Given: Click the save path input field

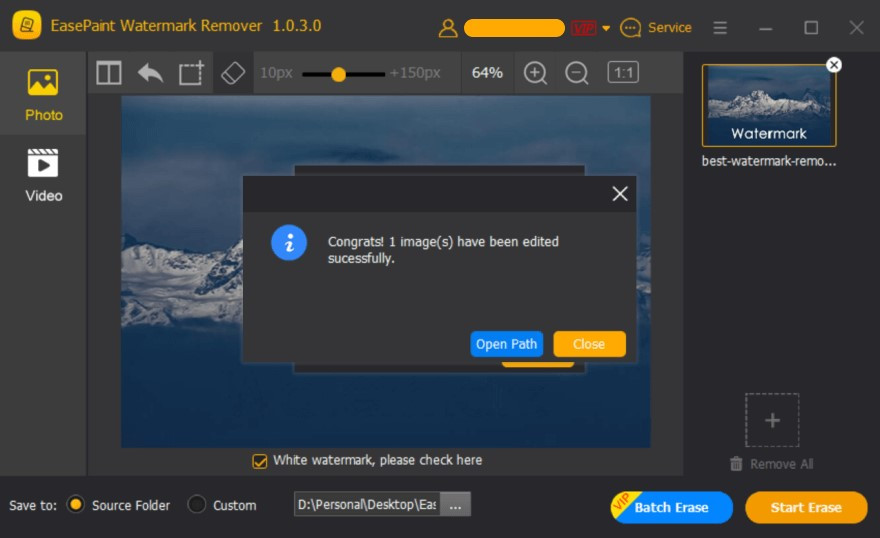Looking at the screenshot, I should click(367, 504).
